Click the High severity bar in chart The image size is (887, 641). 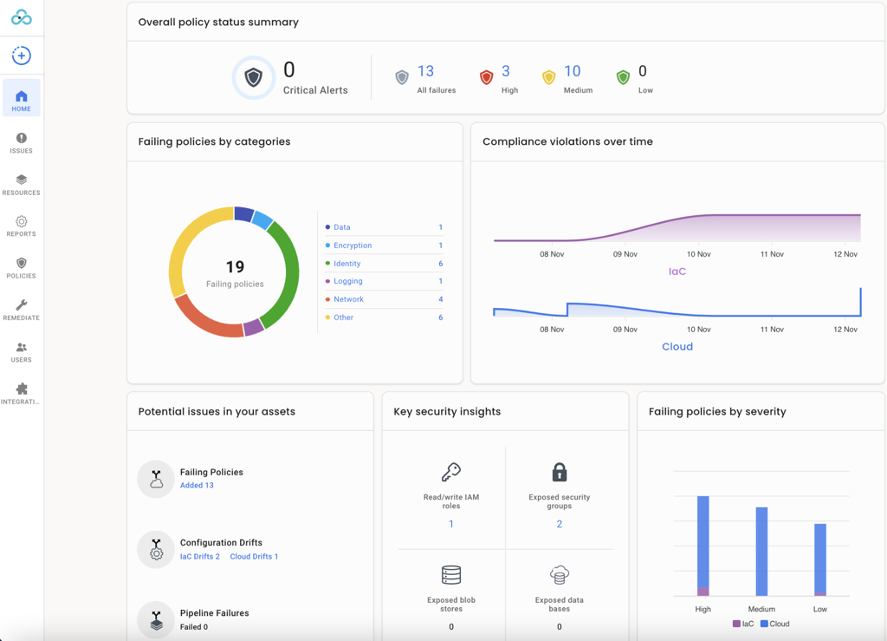703,545
